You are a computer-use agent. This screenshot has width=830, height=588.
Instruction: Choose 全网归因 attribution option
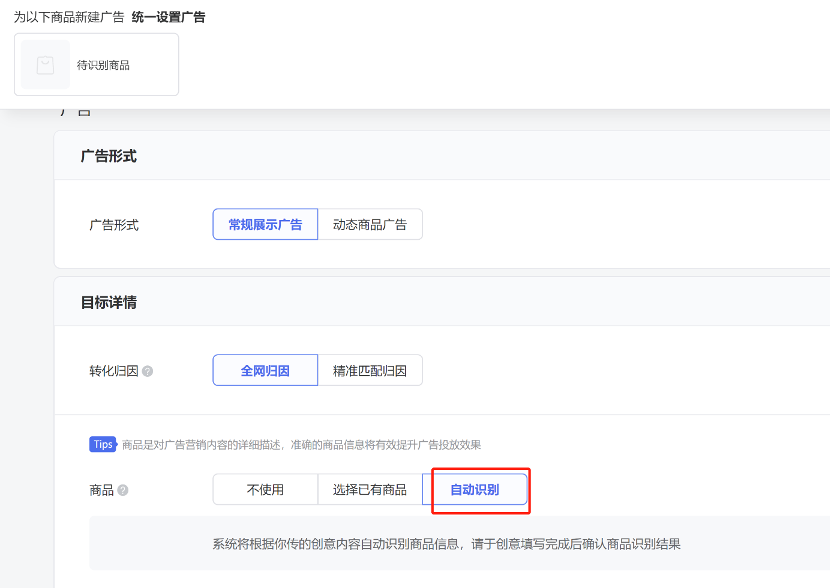tap(265, 371)
